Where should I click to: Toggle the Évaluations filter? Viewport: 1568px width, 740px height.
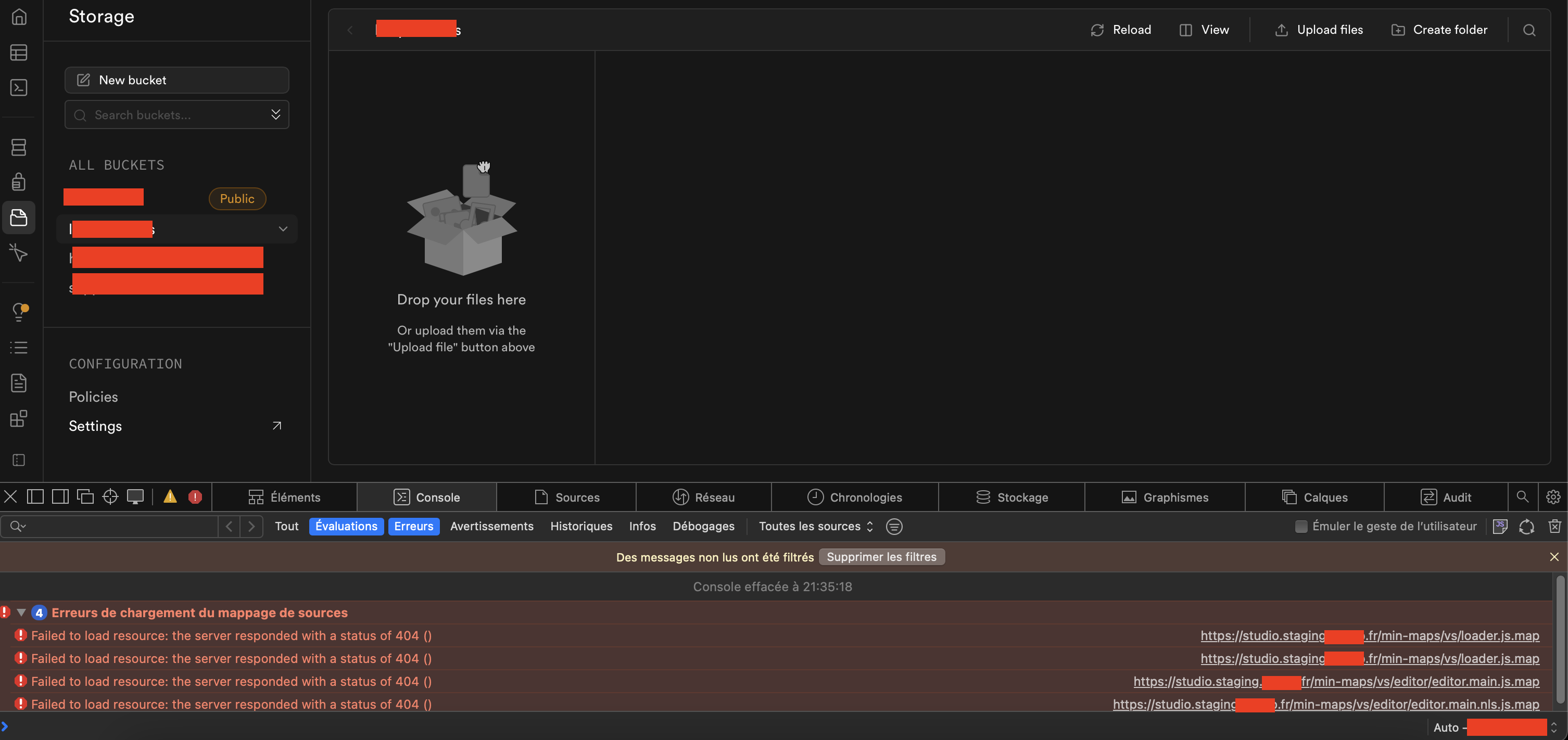click(x=346, y=527)
